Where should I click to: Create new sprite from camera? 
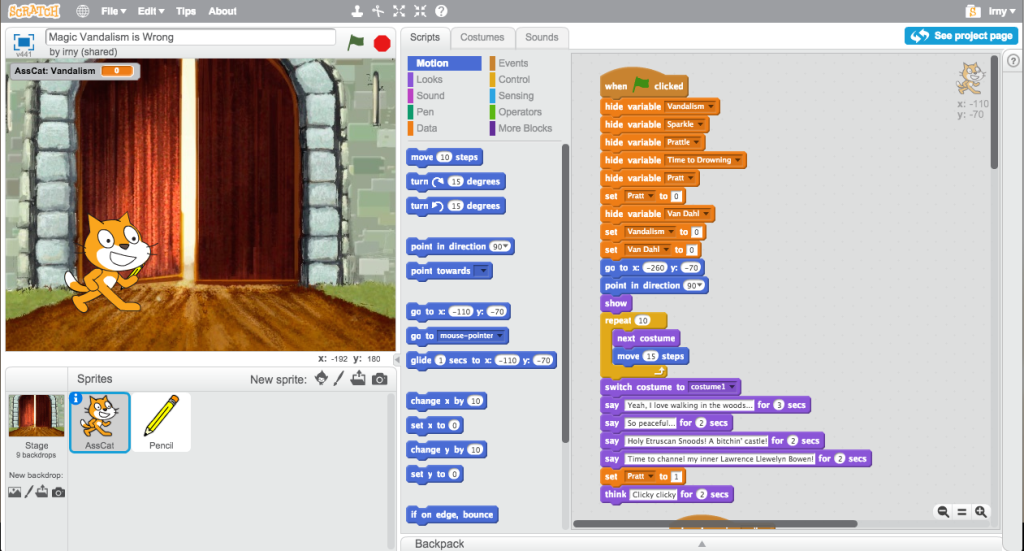379,379
